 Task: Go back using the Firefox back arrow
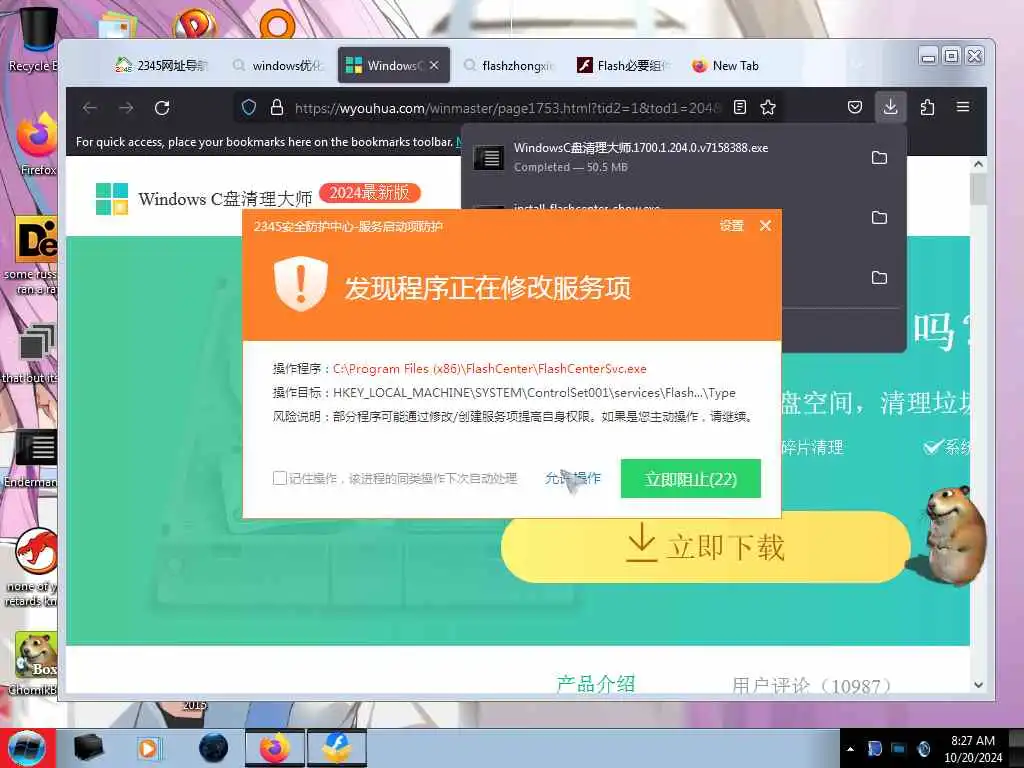coord(90,108)
